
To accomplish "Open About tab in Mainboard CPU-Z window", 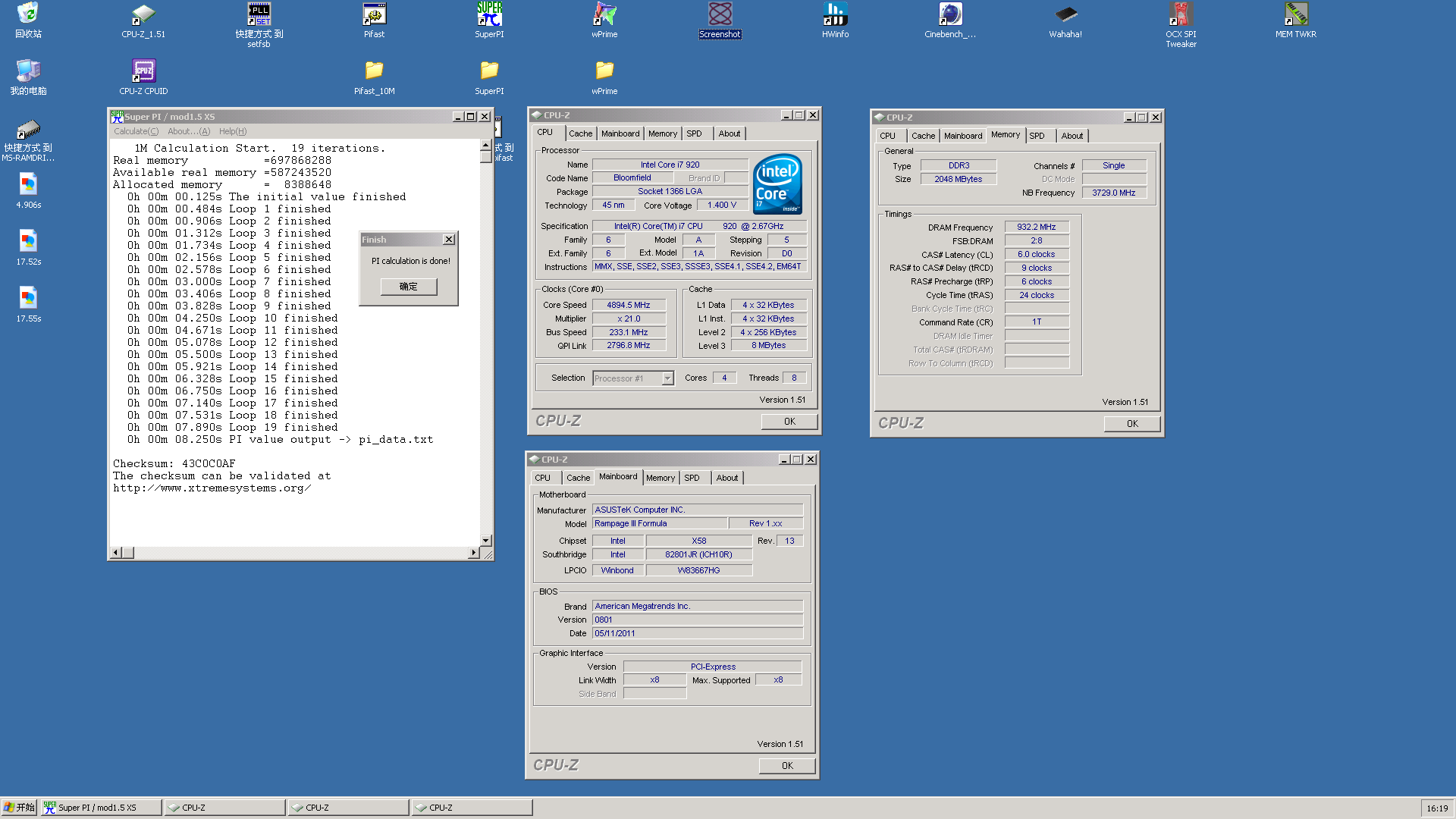I will coord(727,478).
